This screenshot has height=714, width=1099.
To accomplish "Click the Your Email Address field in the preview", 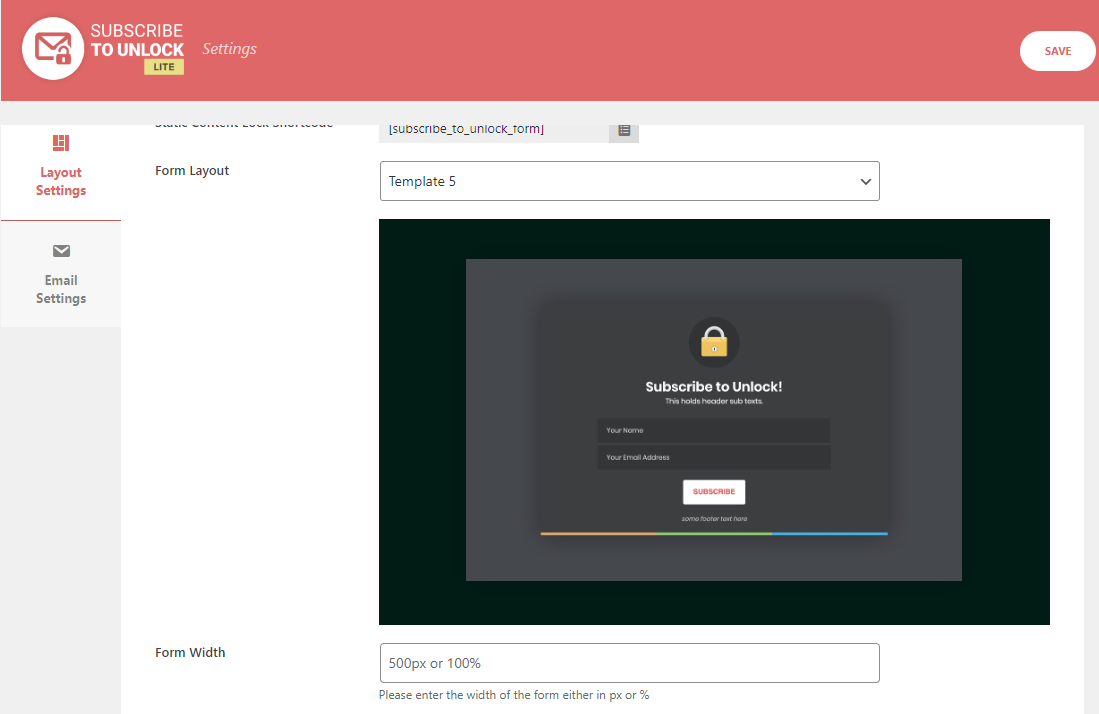I will pos(713,458).
